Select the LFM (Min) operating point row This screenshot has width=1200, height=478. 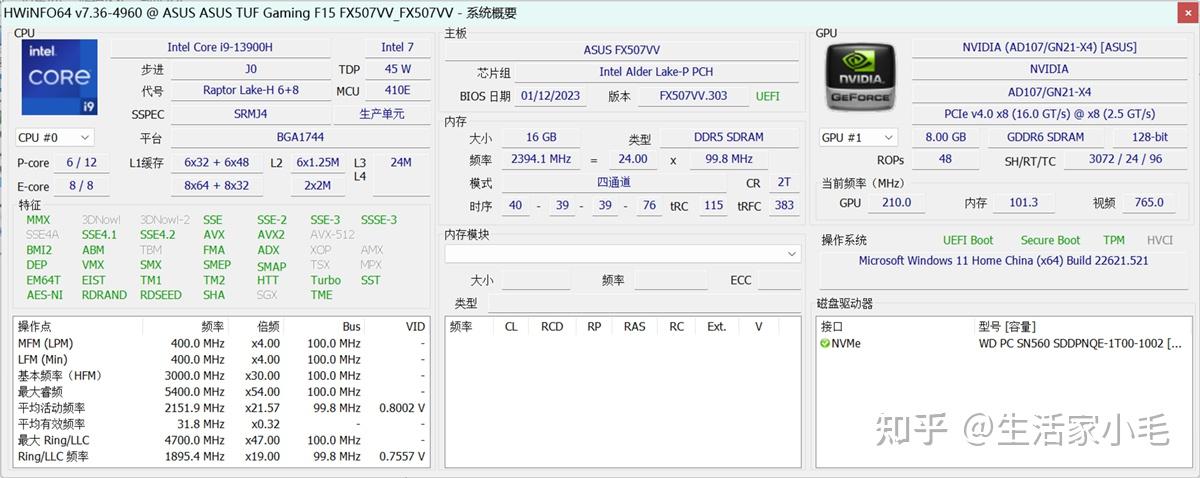click(x=221, y=359)
